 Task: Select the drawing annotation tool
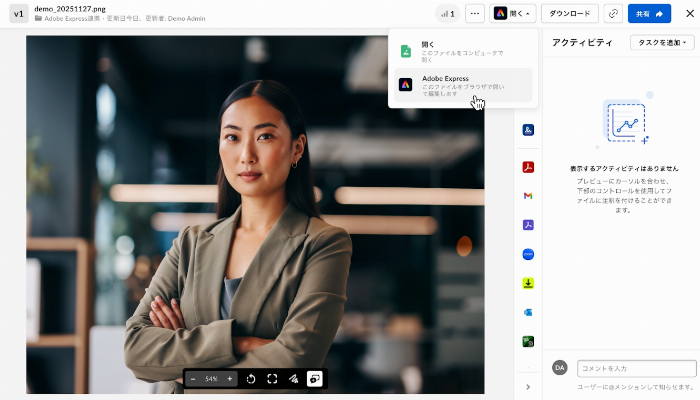coord(293,379)
